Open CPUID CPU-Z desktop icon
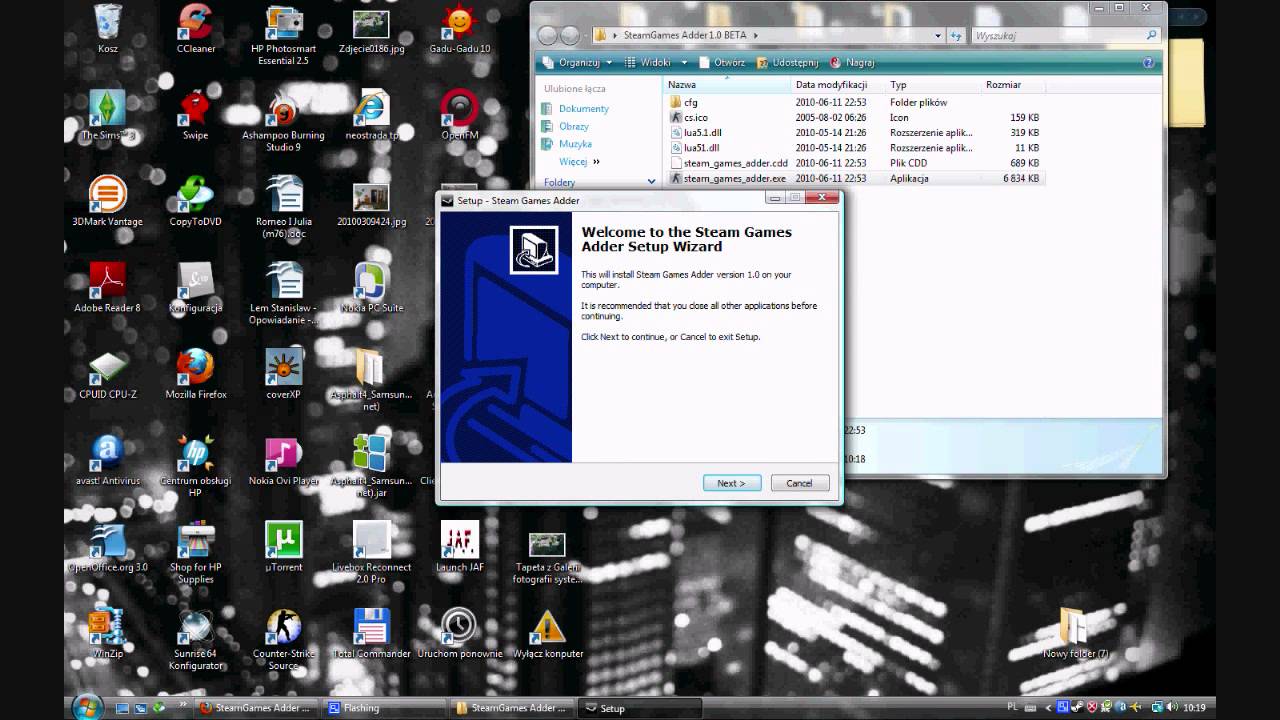 pos(108,374)
